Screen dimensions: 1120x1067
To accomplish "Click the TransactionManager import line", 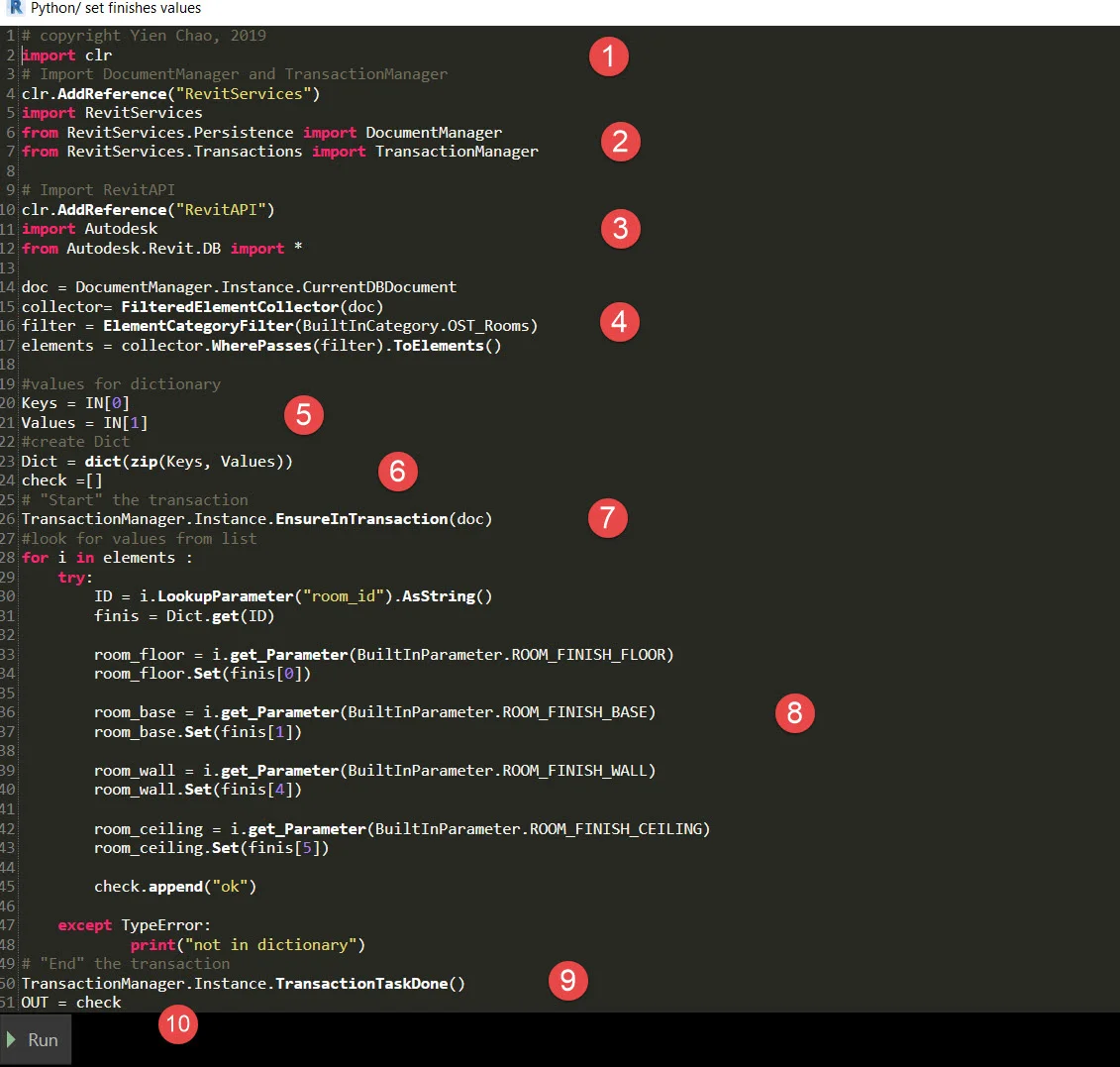I will click(x=280, y=152).
